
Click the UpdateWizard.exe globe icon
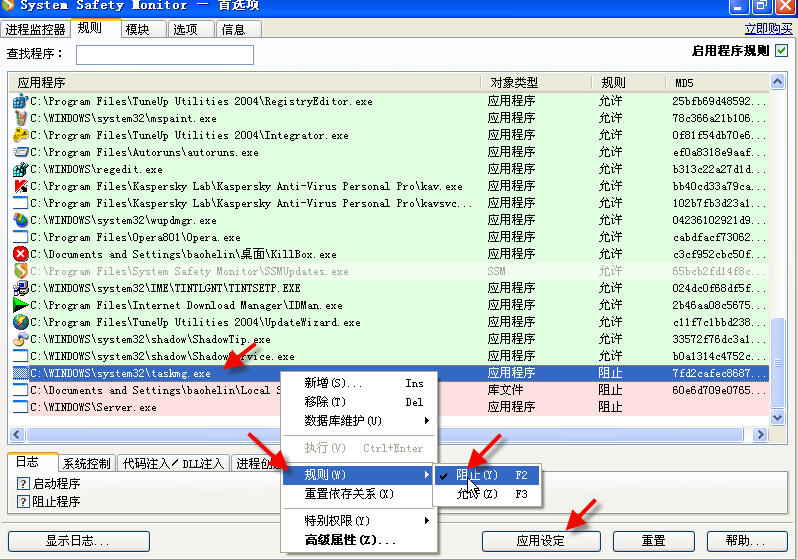(x=20, y=322)
